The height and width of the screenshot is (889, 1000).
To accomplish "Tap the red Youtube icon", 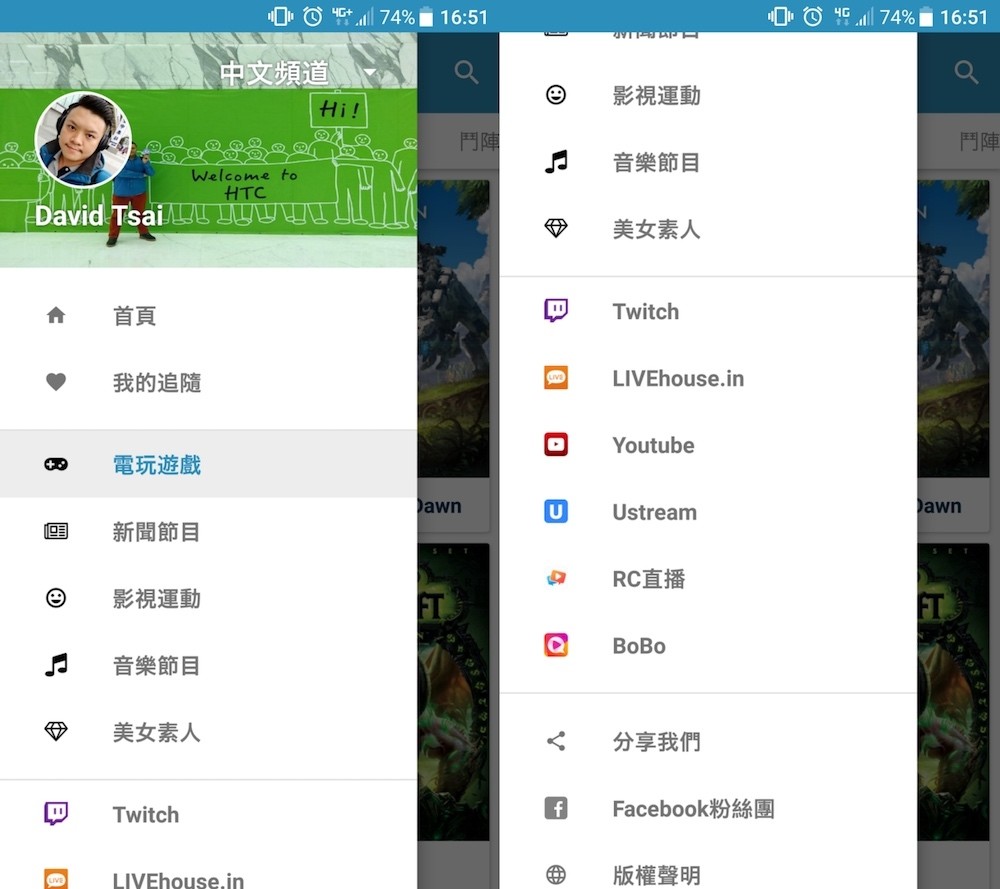I will (x=556, y=444).
